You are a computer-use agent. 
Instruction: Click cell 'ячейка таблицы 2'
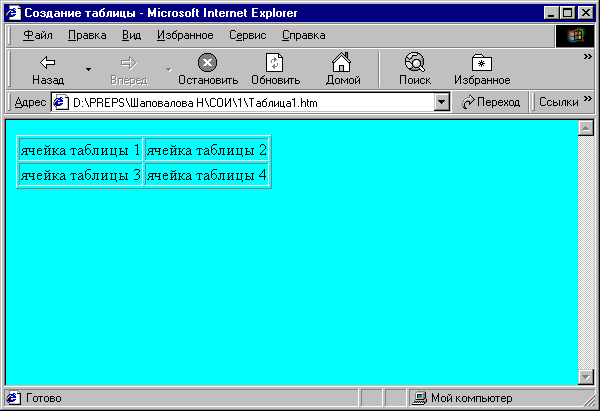click(x=207, y=150)
